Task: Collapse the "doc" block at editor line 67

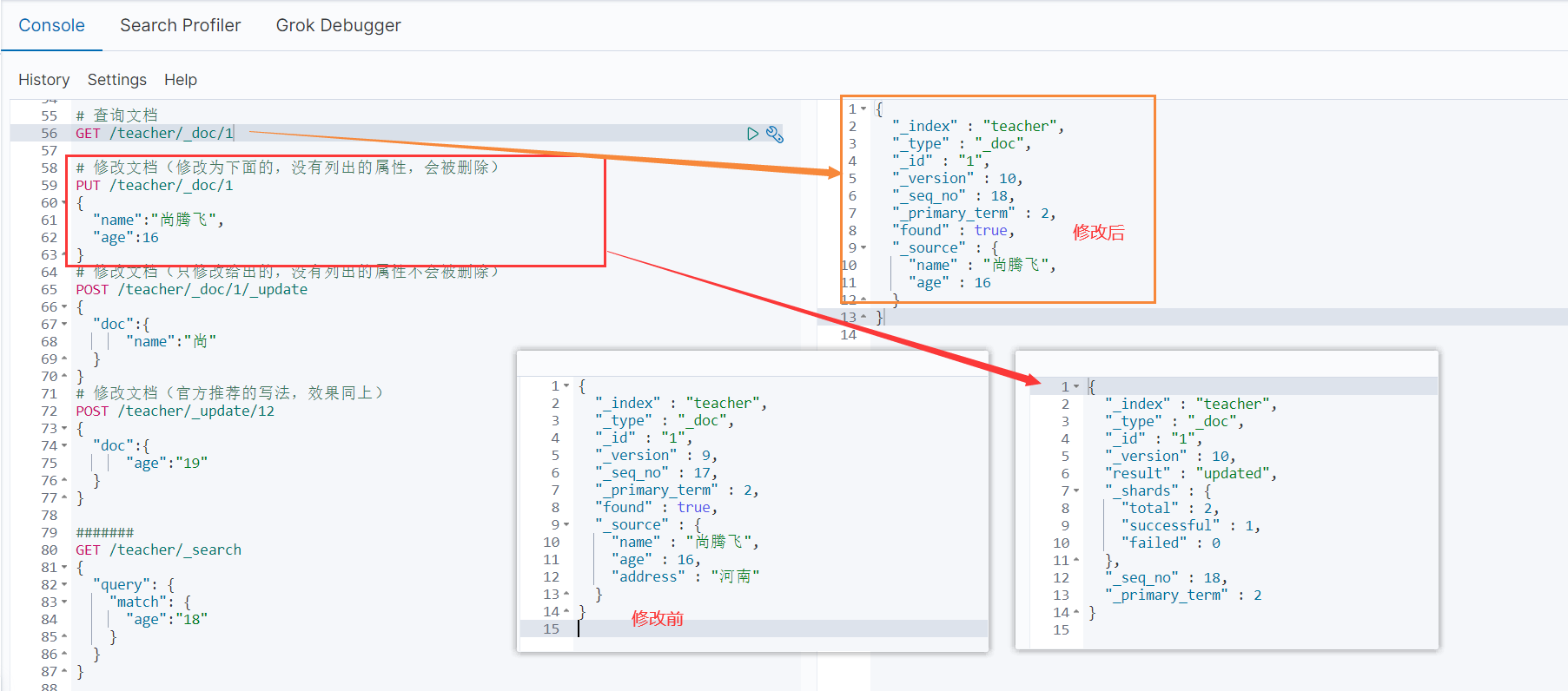Action: (x=64, y=325)
